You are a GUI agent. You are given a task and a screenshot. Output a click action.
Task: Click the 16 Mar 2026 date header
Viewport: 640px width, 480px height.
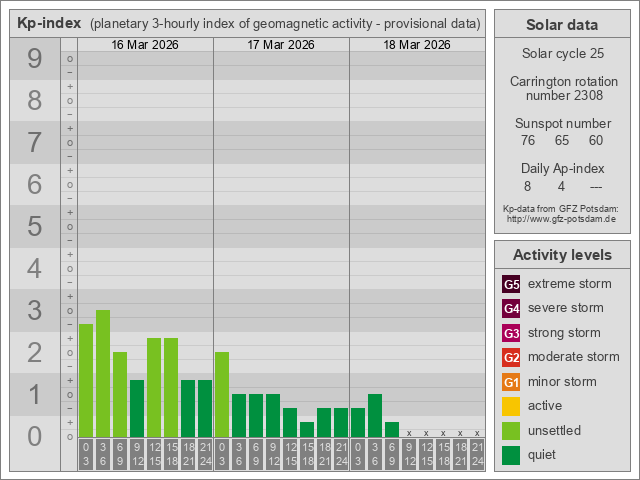[x=145, y=45]
